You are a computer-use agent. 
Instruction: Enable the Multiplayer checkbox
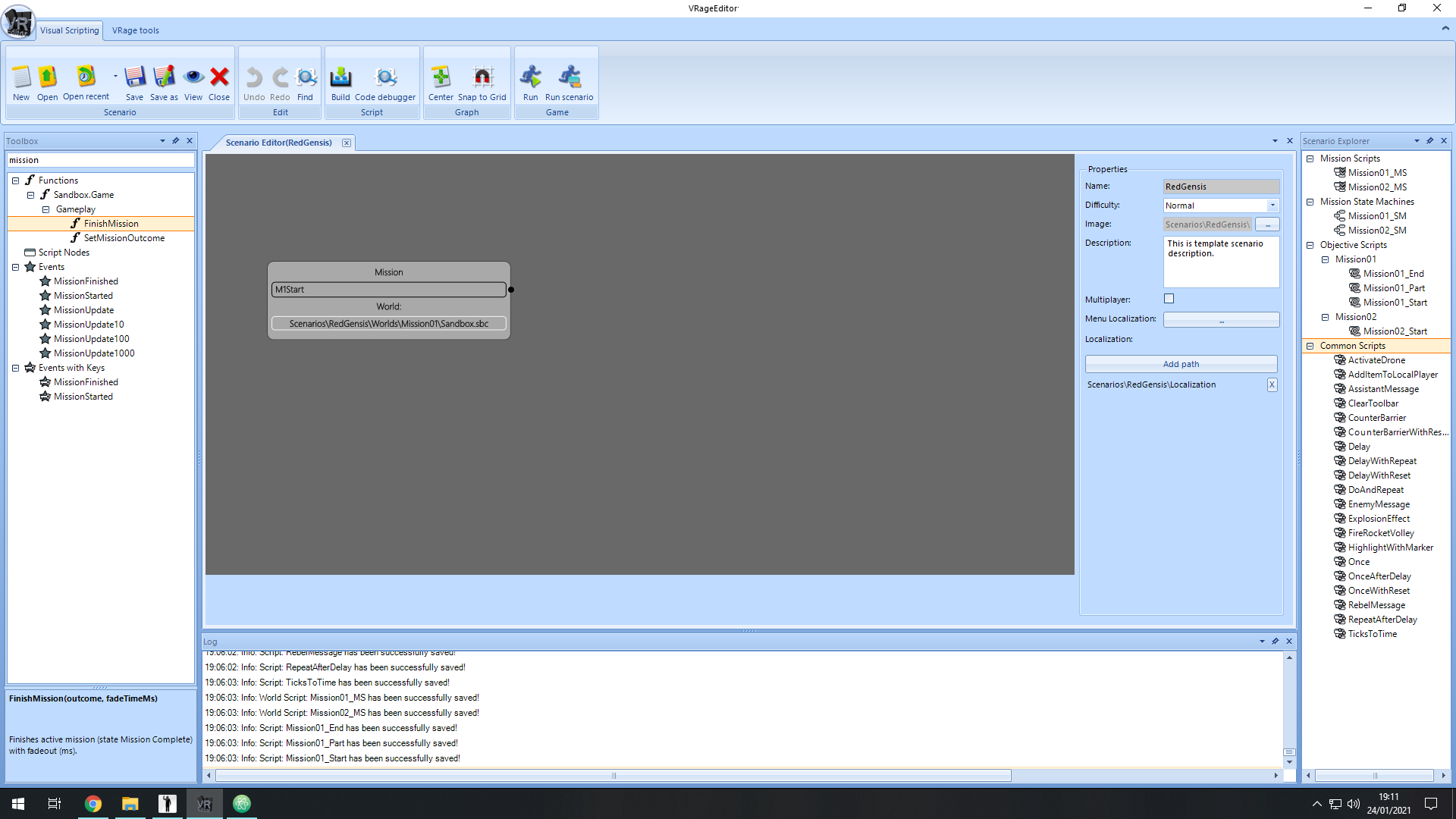tap(1169, 299)
